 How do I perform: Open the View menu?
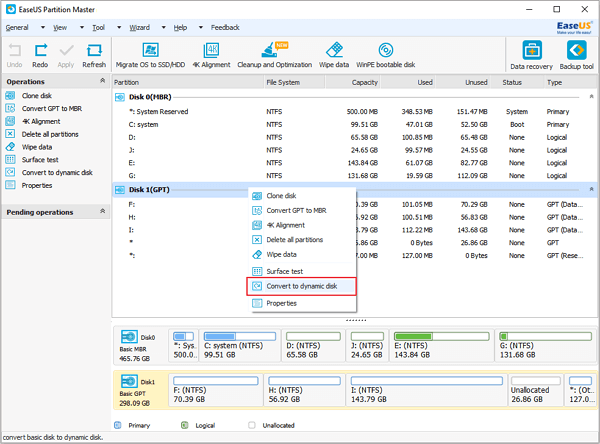pyautogui.click(x=60, y=28)
